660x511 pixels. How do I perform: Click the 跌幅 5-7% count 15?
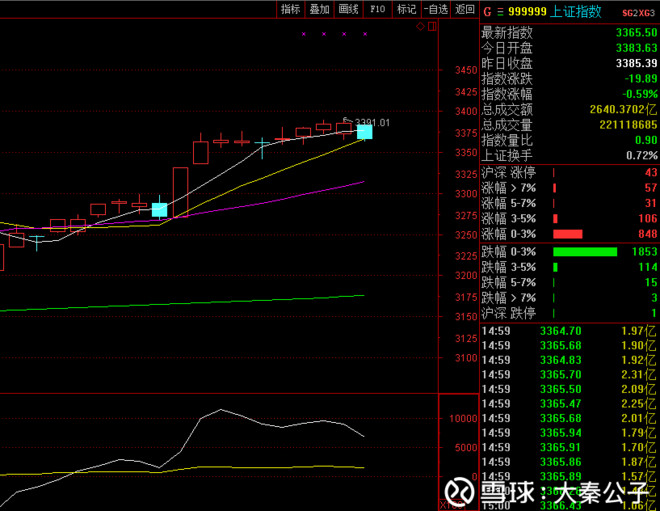(651, 282)
